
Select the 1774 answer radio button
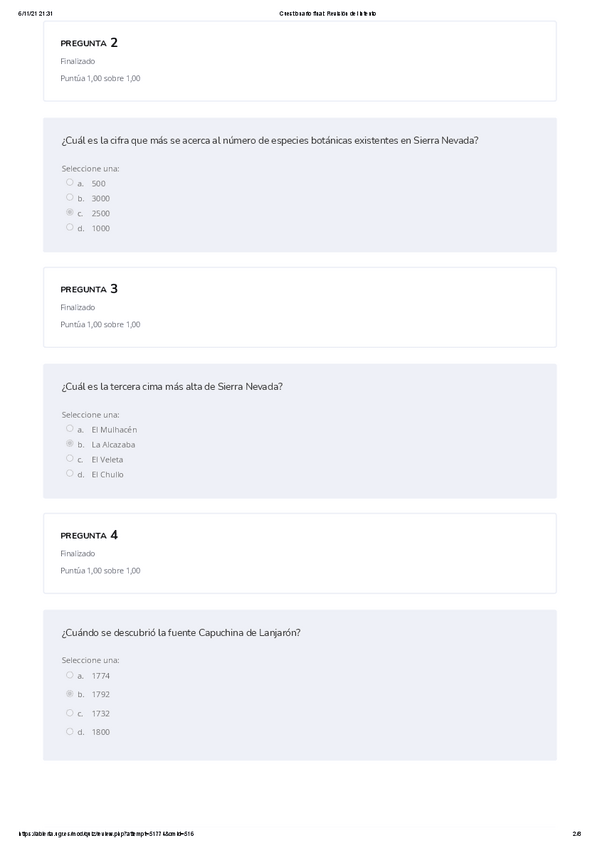(x=70, y=675)
